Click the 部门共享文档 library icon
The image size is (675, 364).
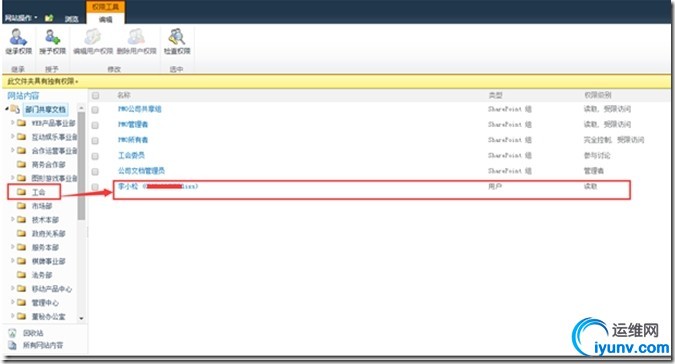click(x=15, y=109)
